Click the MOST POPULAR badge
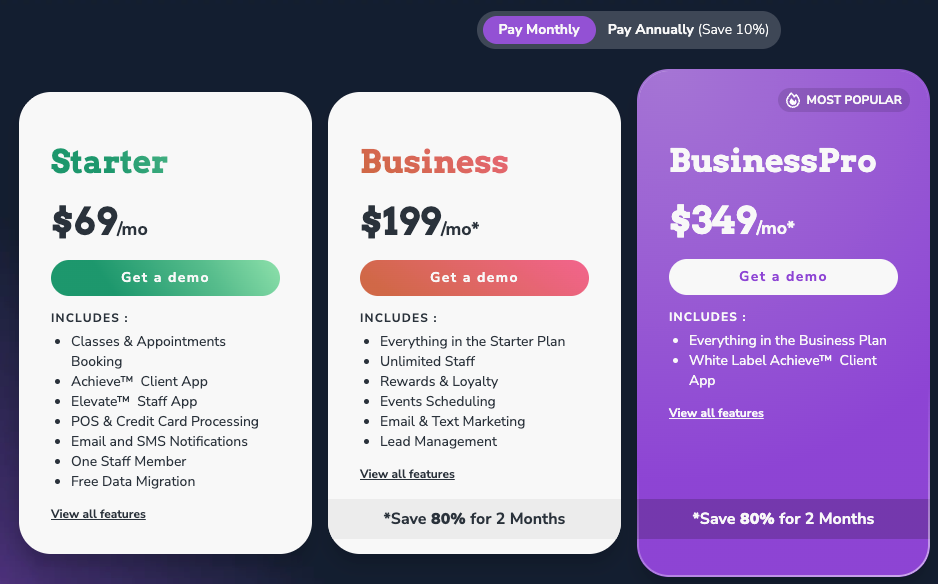Viewport: 938px width, 584px height. (843, 100)
